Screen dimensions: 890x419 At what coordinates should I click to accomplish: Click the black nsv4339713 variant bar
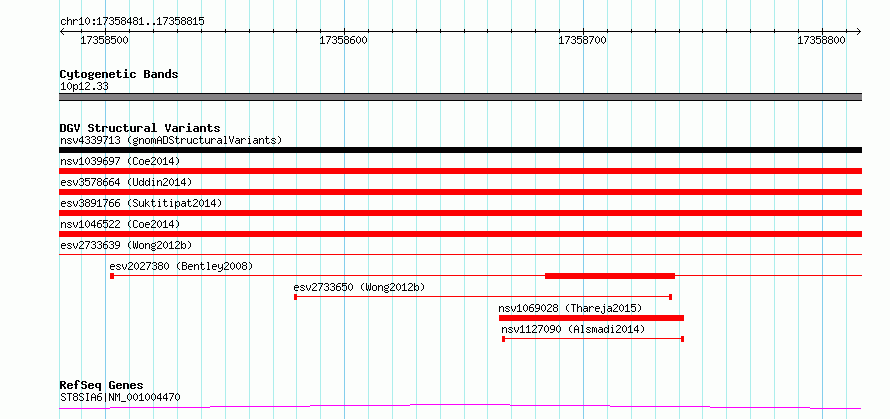coord(460,150)
